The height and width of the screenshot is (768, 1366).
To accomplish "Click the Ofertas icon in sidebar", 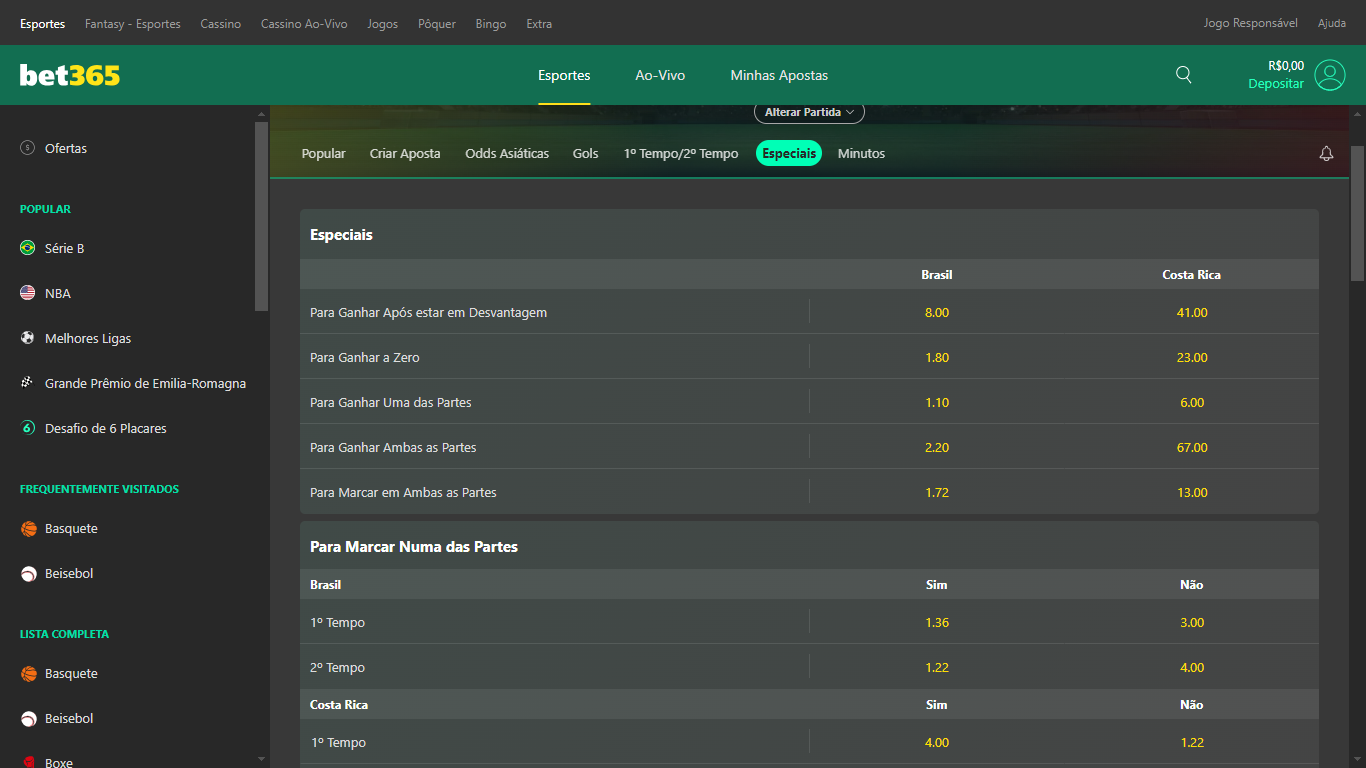I will pyautogui.click(x=28, y=148).
